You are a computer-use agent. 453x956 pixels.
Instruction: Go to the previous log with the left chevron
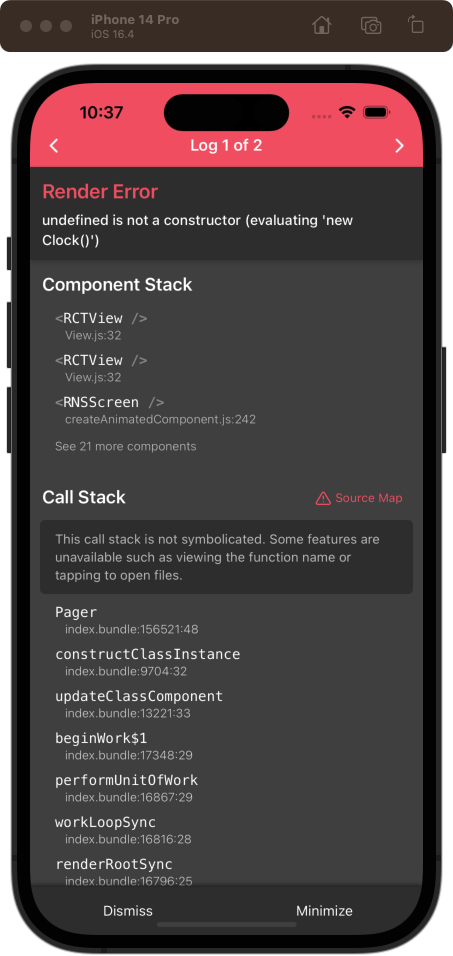coord(54,146)
